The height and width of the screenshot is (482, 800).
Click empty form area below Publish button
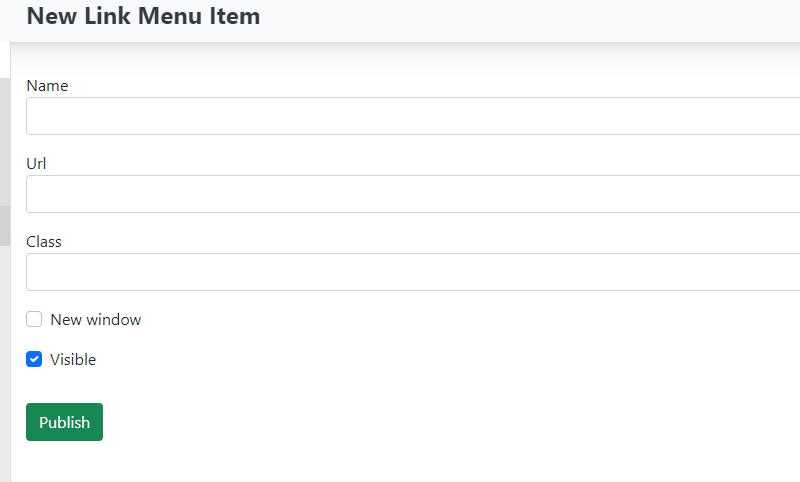point(300,462)
